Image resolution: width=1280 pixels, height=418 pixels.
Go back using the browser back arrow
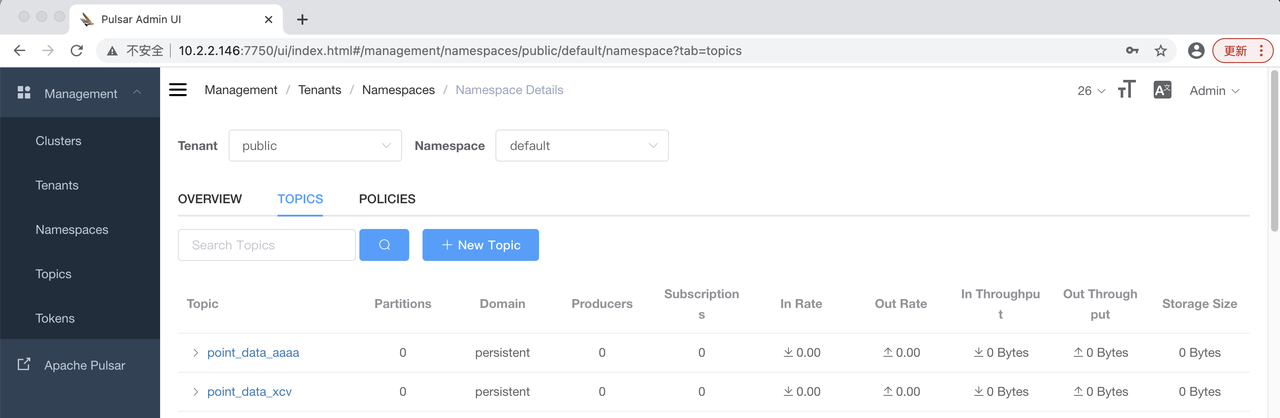click(x=20, y=50)
